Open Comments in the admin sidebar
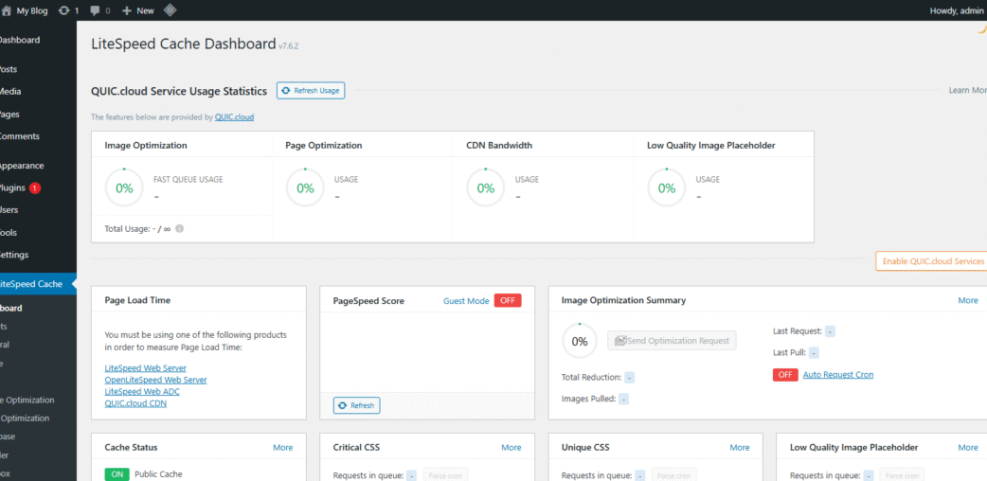This screenshot has height=481, width=987. 20,136
